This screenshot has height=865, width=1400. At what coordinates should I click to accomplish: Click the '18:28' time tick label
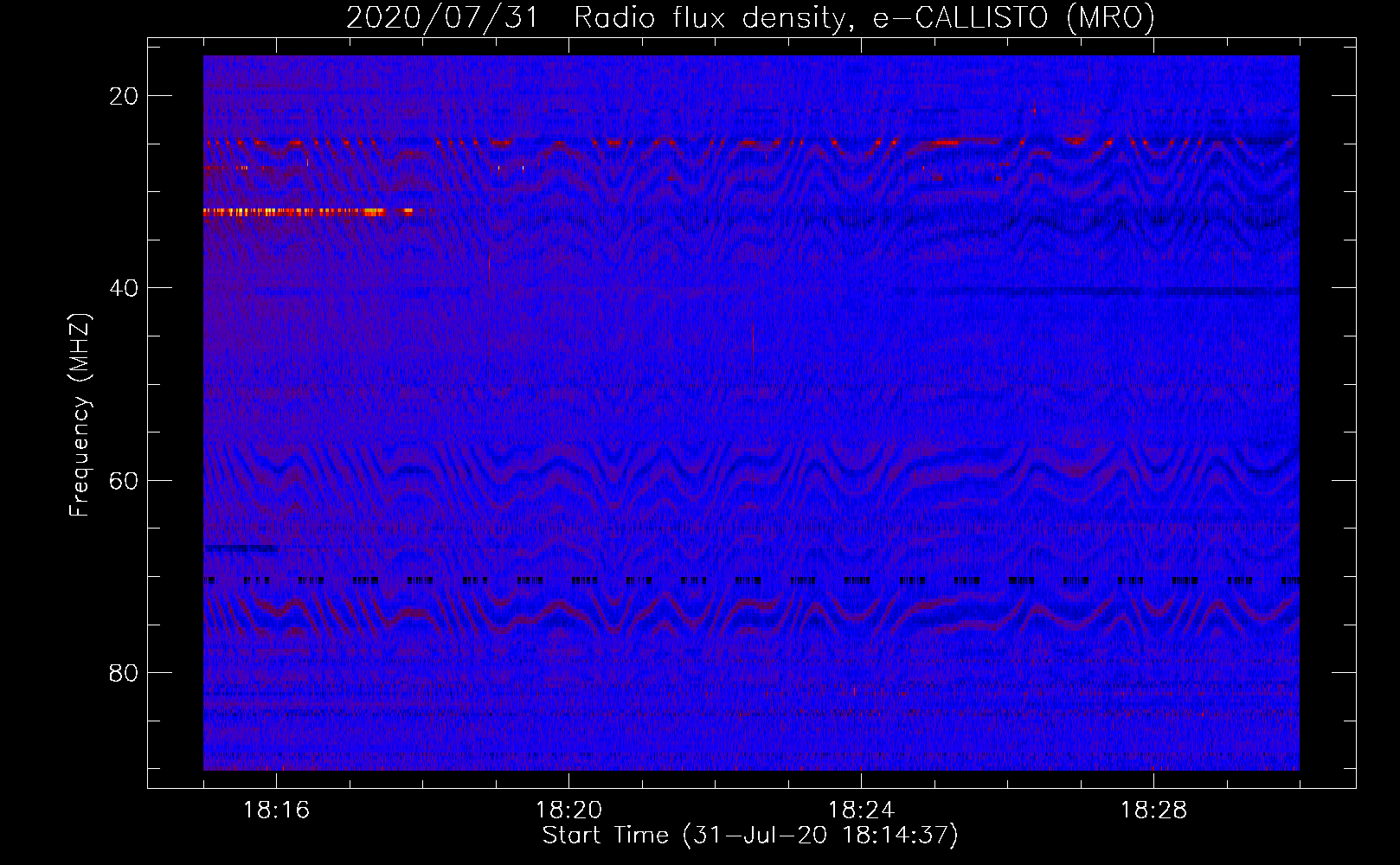click(1153, 811)
